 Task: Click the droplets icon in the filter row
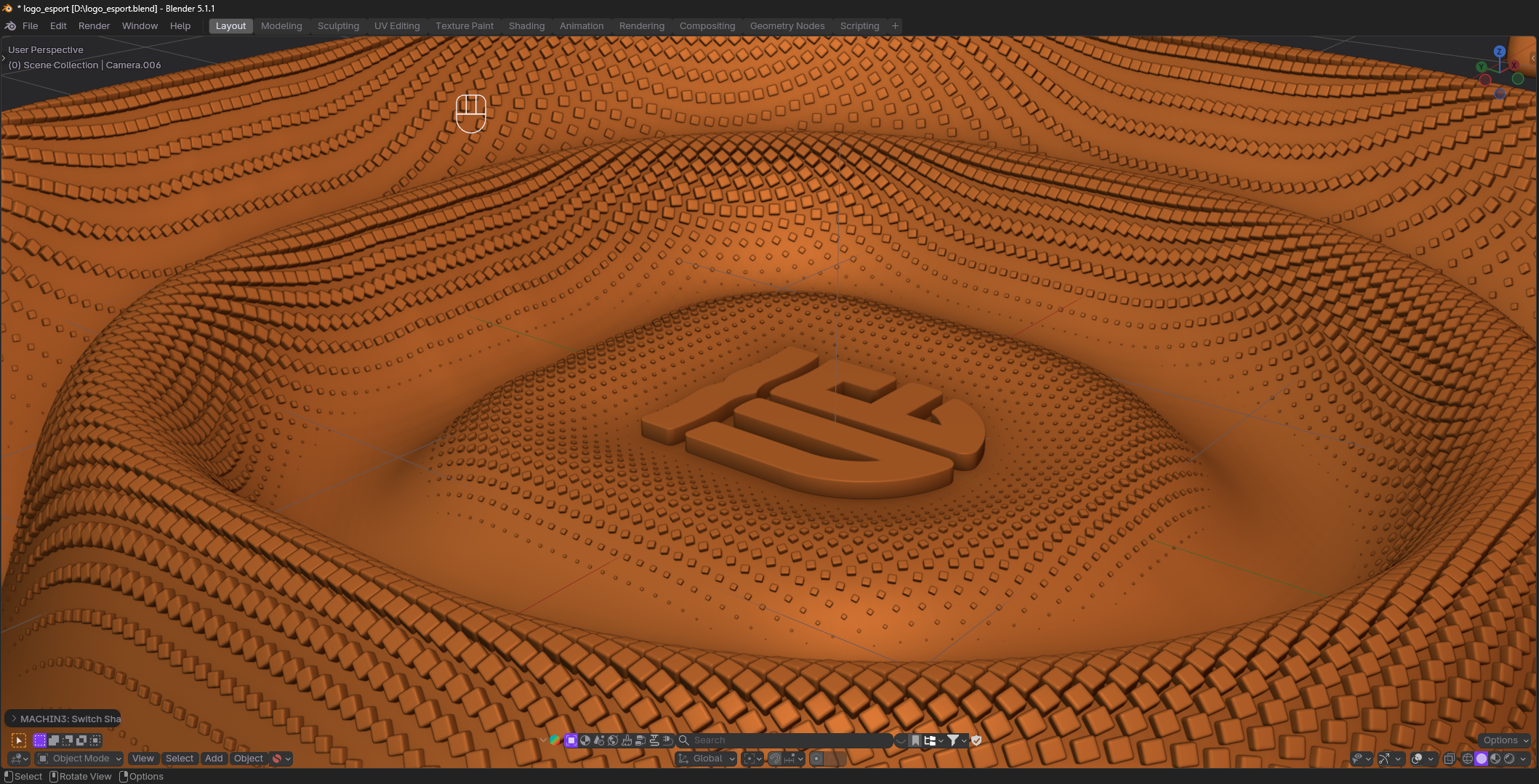point(599,740)
